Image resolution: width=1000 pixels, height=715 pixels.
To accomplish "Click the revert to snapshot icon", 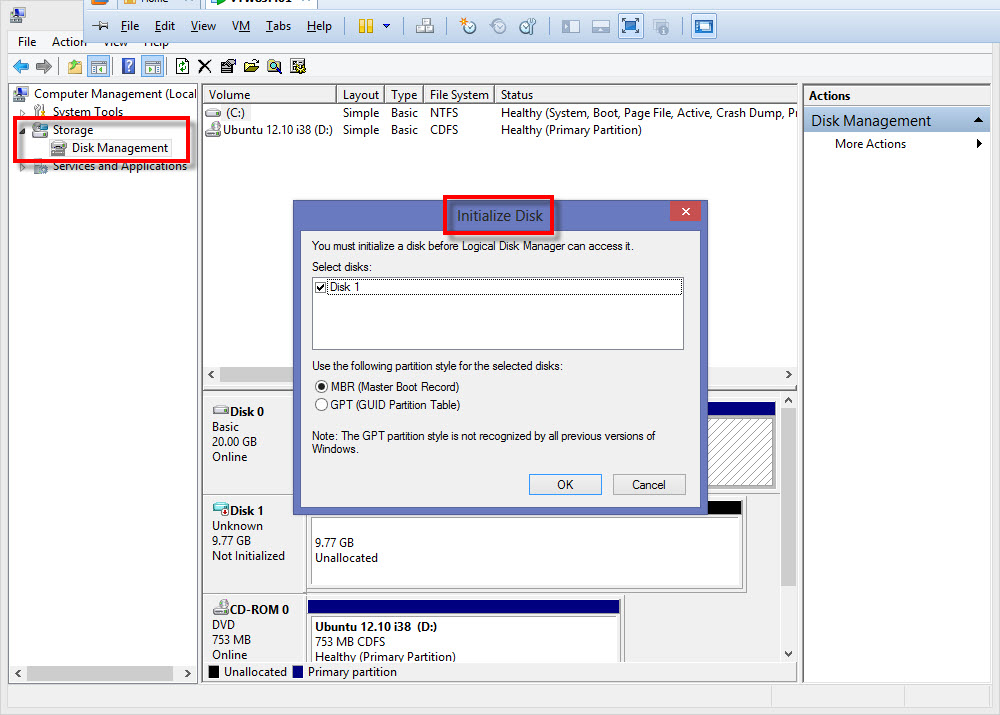I will (498, 26).
